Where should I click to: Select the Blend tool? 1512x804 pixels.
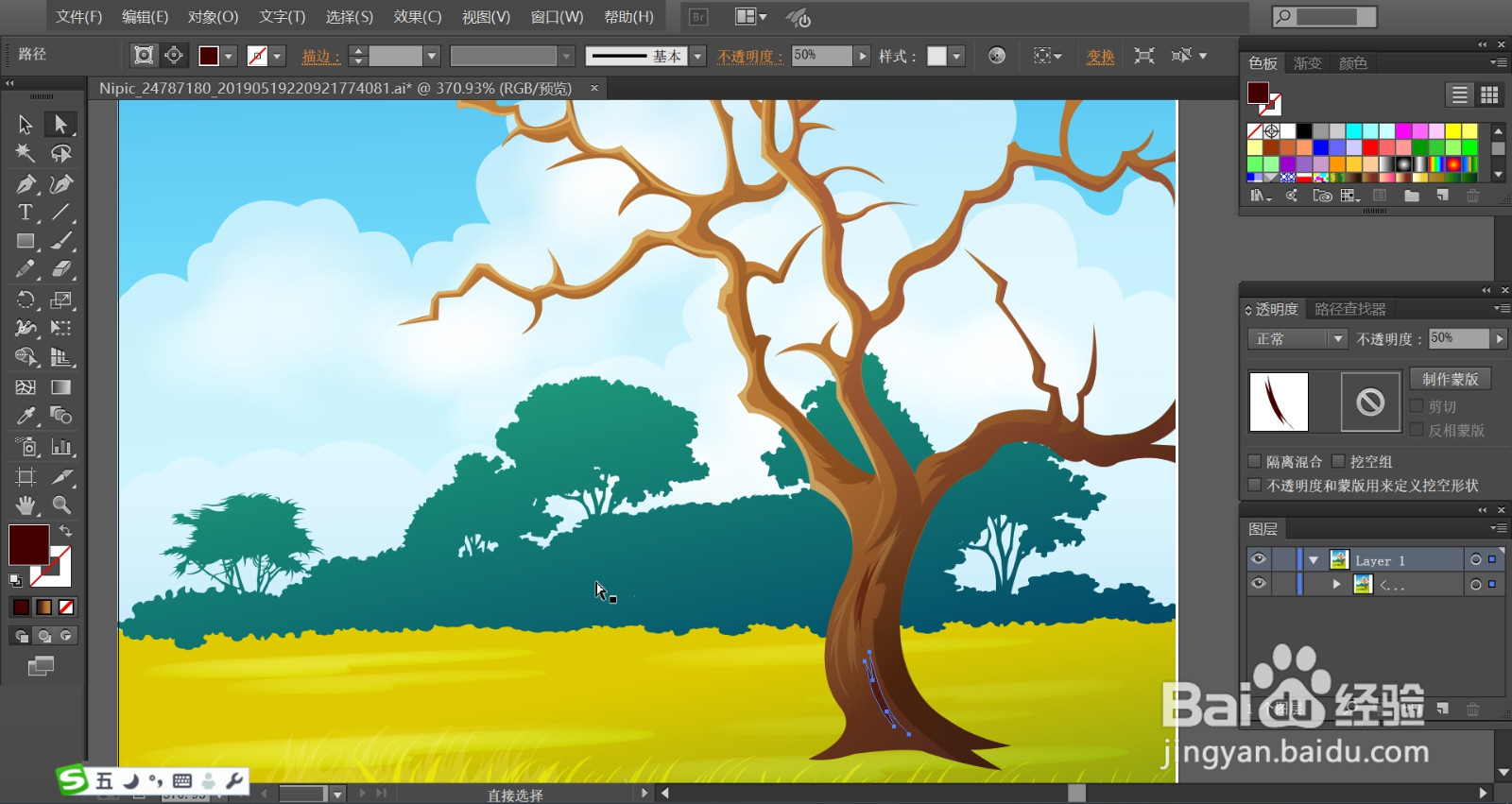(60, 416)
